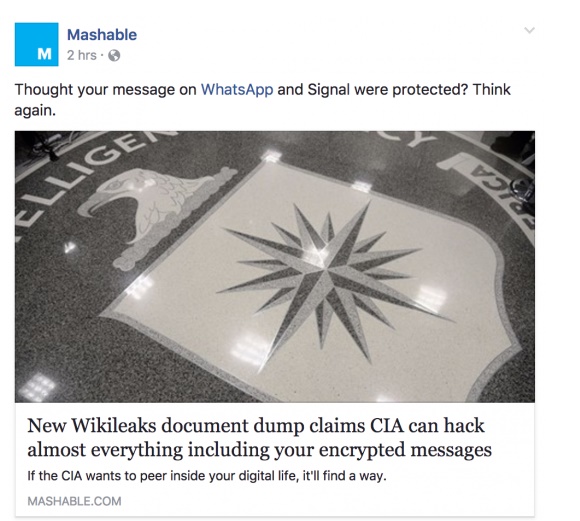Image resolution: width=580 pixels, height=521 pixels.
Task: Click the white "M" logo letter
Action: [44, 54]
